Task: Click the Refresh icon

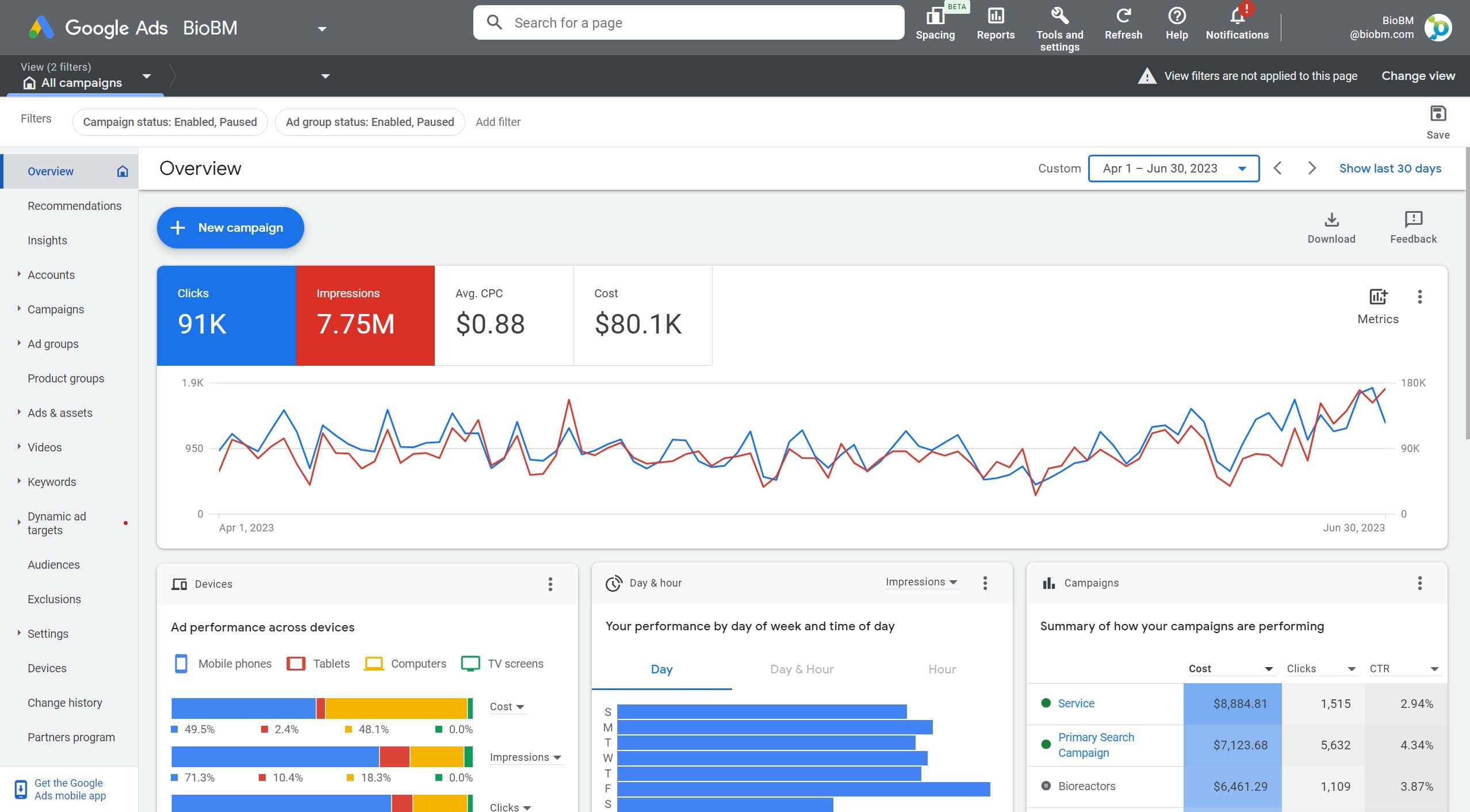Action: 1123,16
